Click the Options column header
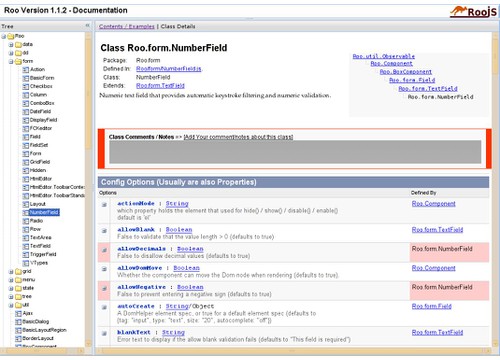Image resolution: width=500 pixels, height=360 pixels. (108, 193)
